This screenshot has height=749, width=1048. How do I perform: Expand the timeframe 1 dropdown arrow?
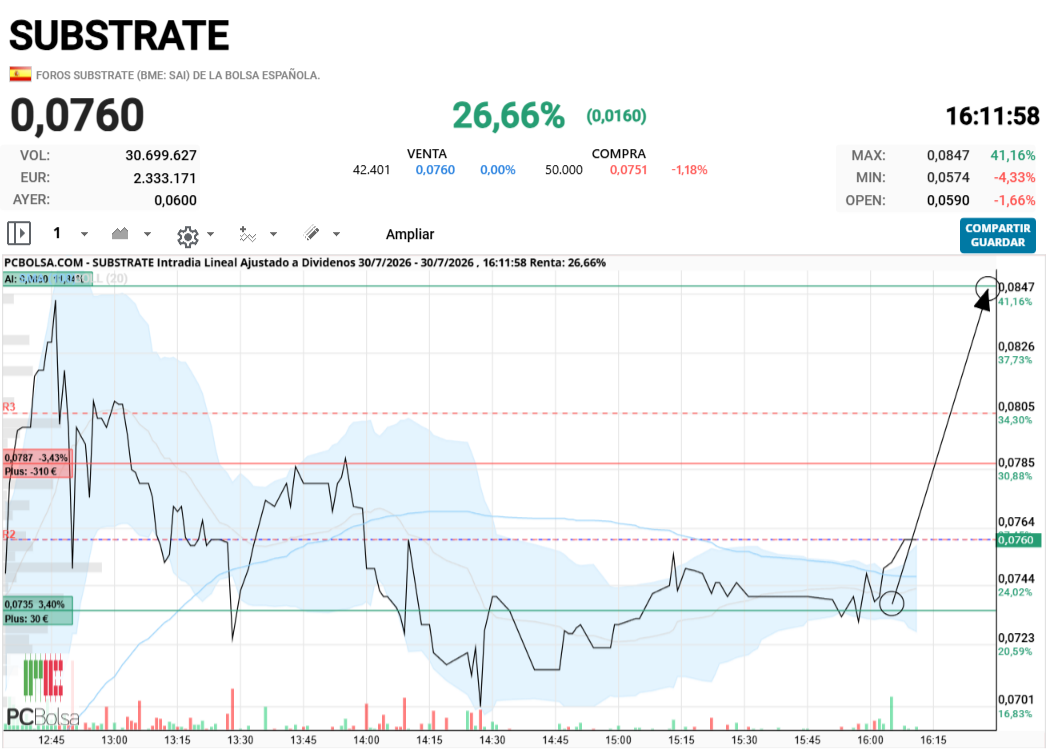tap(84, 234)
